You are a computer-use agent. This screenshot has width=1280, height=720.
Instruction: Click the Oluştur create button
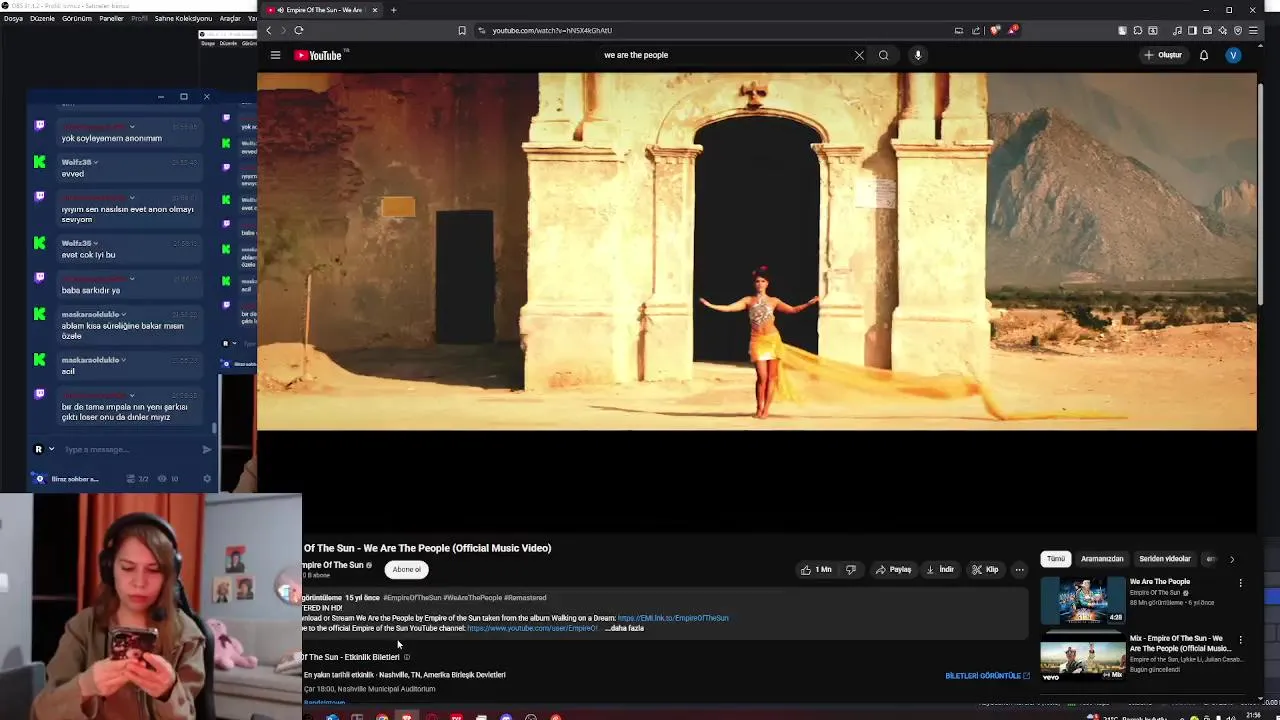pyautogui.click(x=1163, y=55)
